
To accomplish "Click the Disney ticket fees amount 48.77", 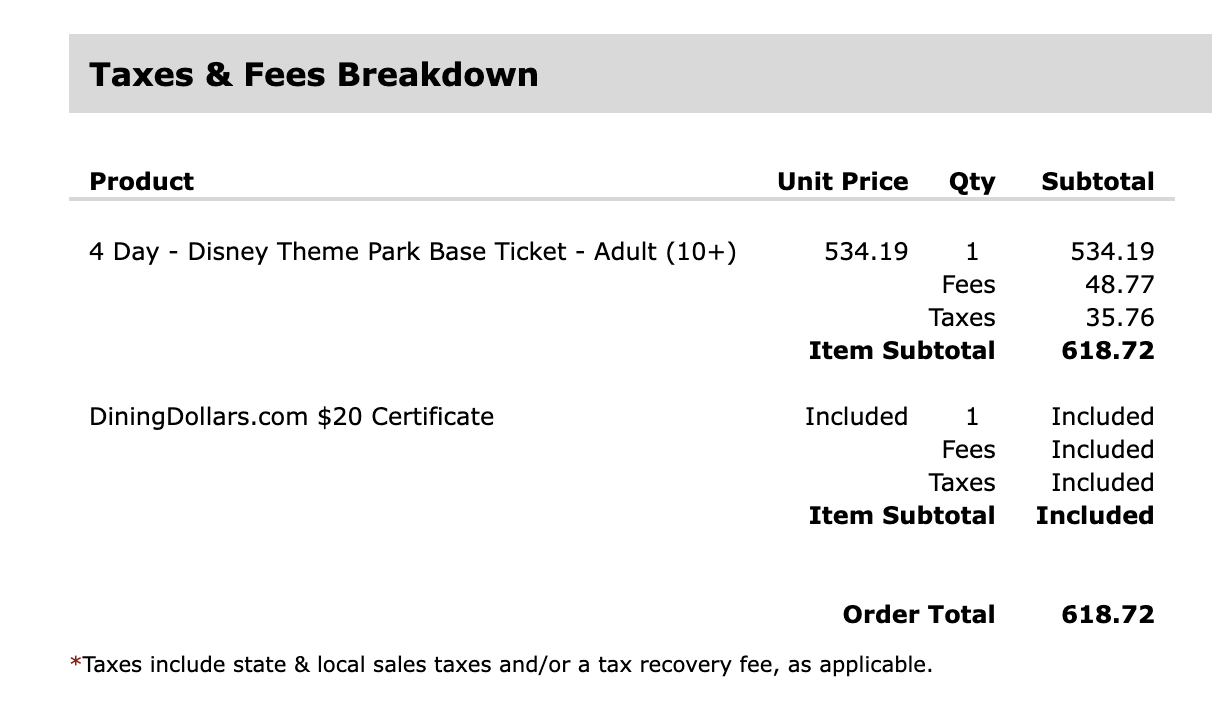I will [x=1119, y=285].
